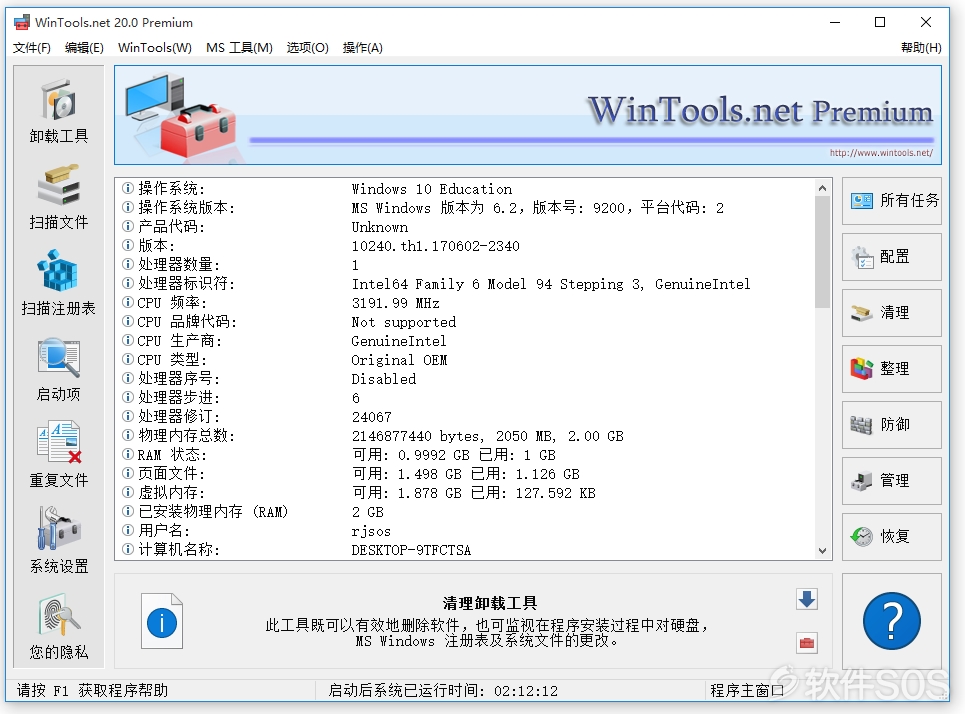Image resolution: width=965 pixels, height=714 pixels.
Task: Click the blue question mark help icon
Action: tap(892, 621)
